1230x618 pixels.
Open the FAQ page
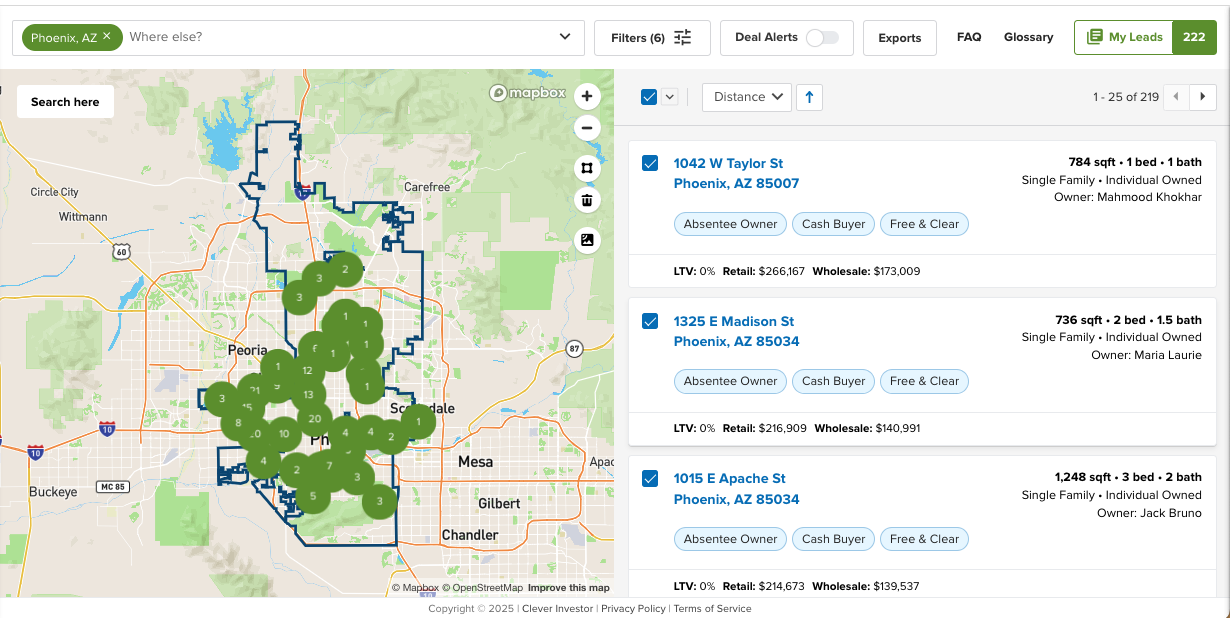(969, 37)
